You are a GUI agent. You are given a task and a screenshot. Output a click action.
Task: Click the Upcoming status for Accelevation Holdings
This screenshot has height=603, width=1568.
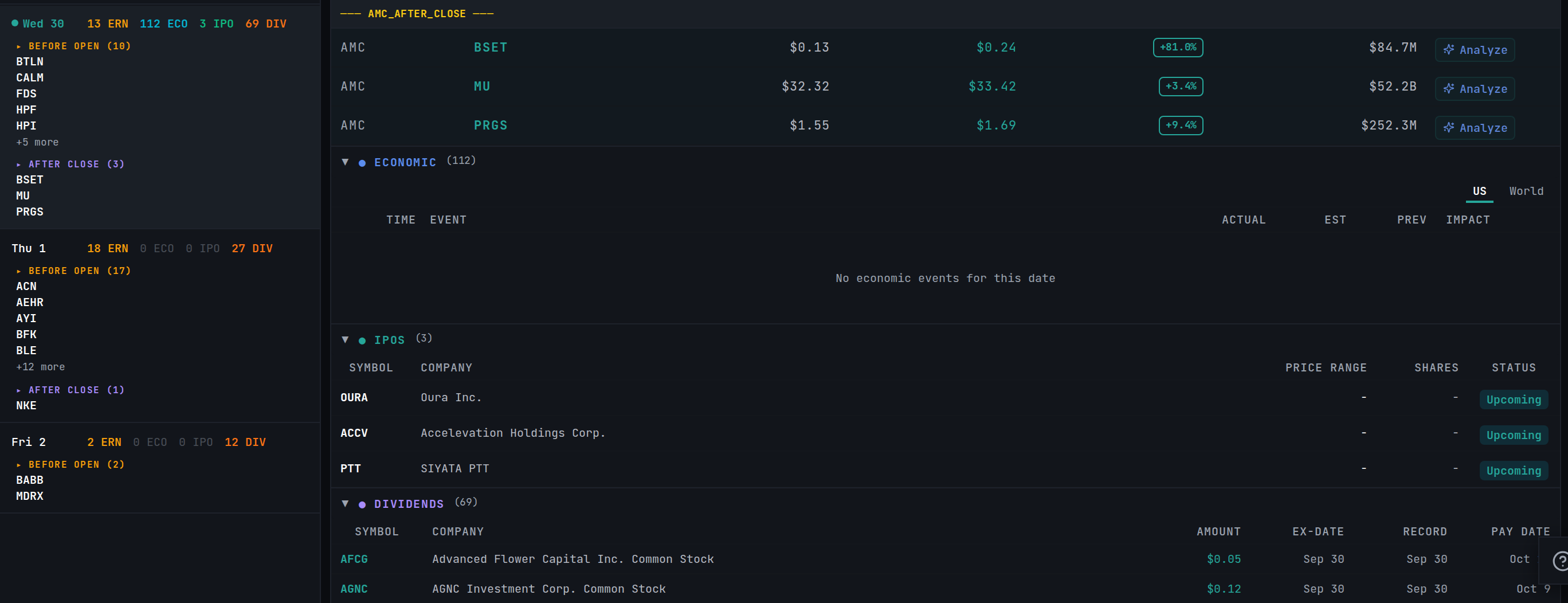[1514, 436]
